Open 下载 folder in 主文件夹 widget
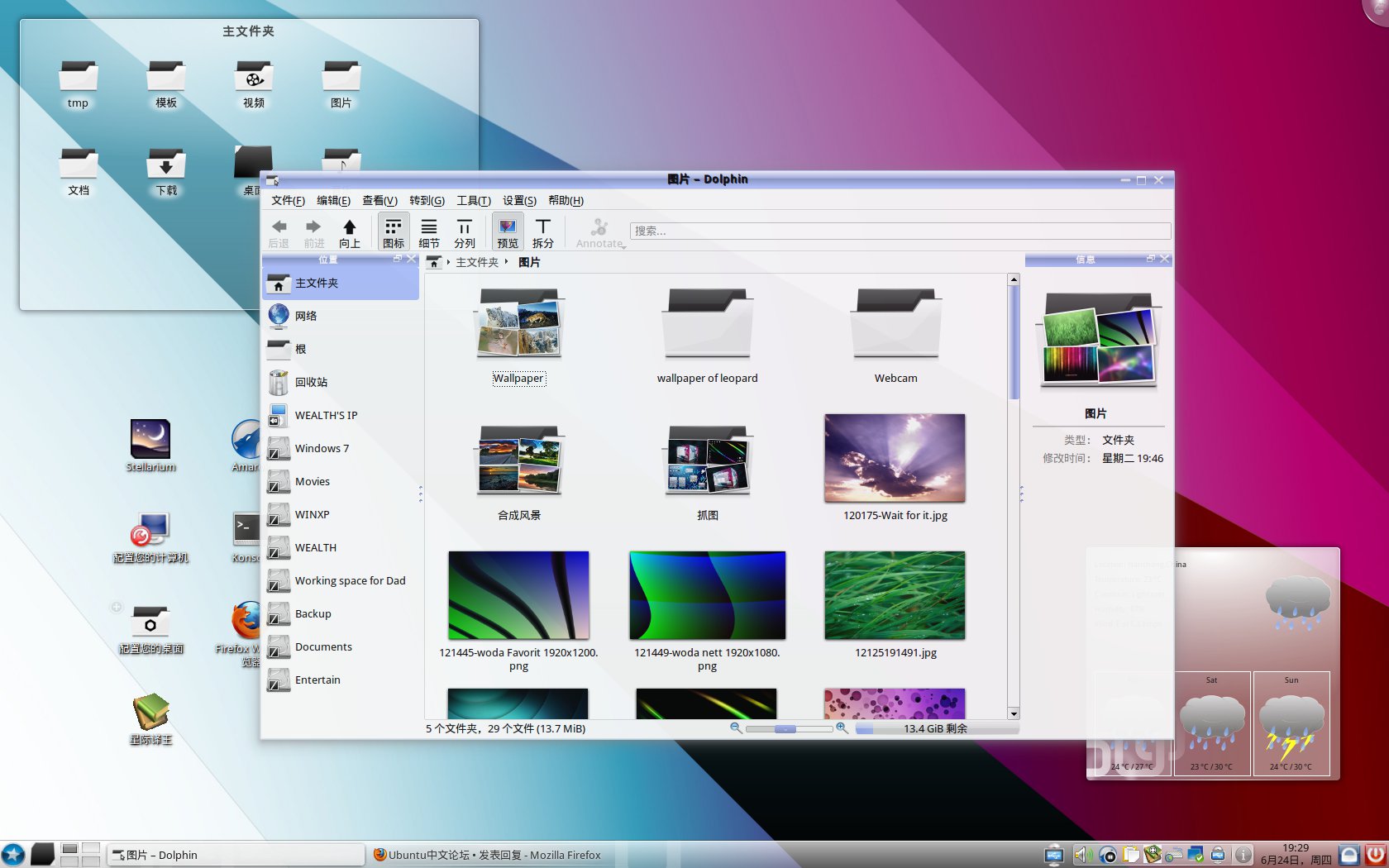The image size is (1389, 868). 165,171
